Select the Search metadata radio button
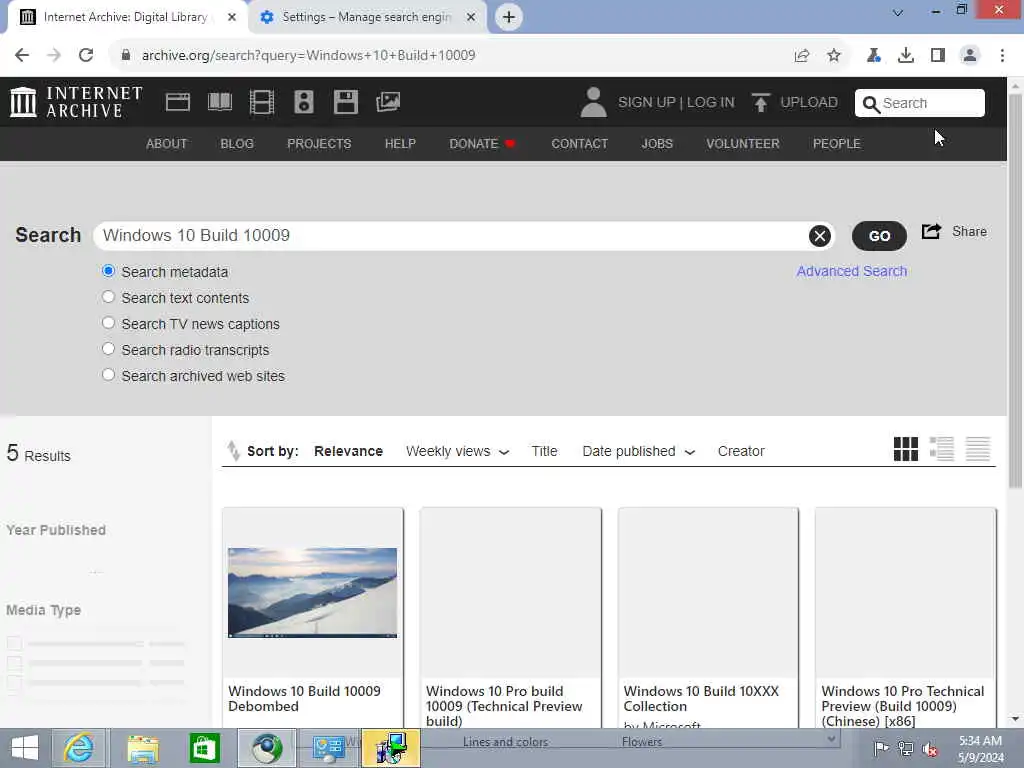 [x=108, y=270]
